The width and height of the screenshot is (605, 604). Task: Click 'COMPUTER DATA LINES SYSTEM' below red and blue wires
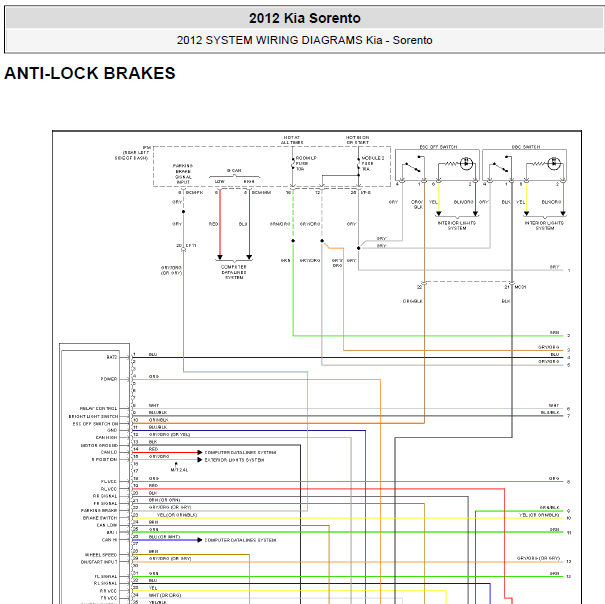click(x=234, y=272)
